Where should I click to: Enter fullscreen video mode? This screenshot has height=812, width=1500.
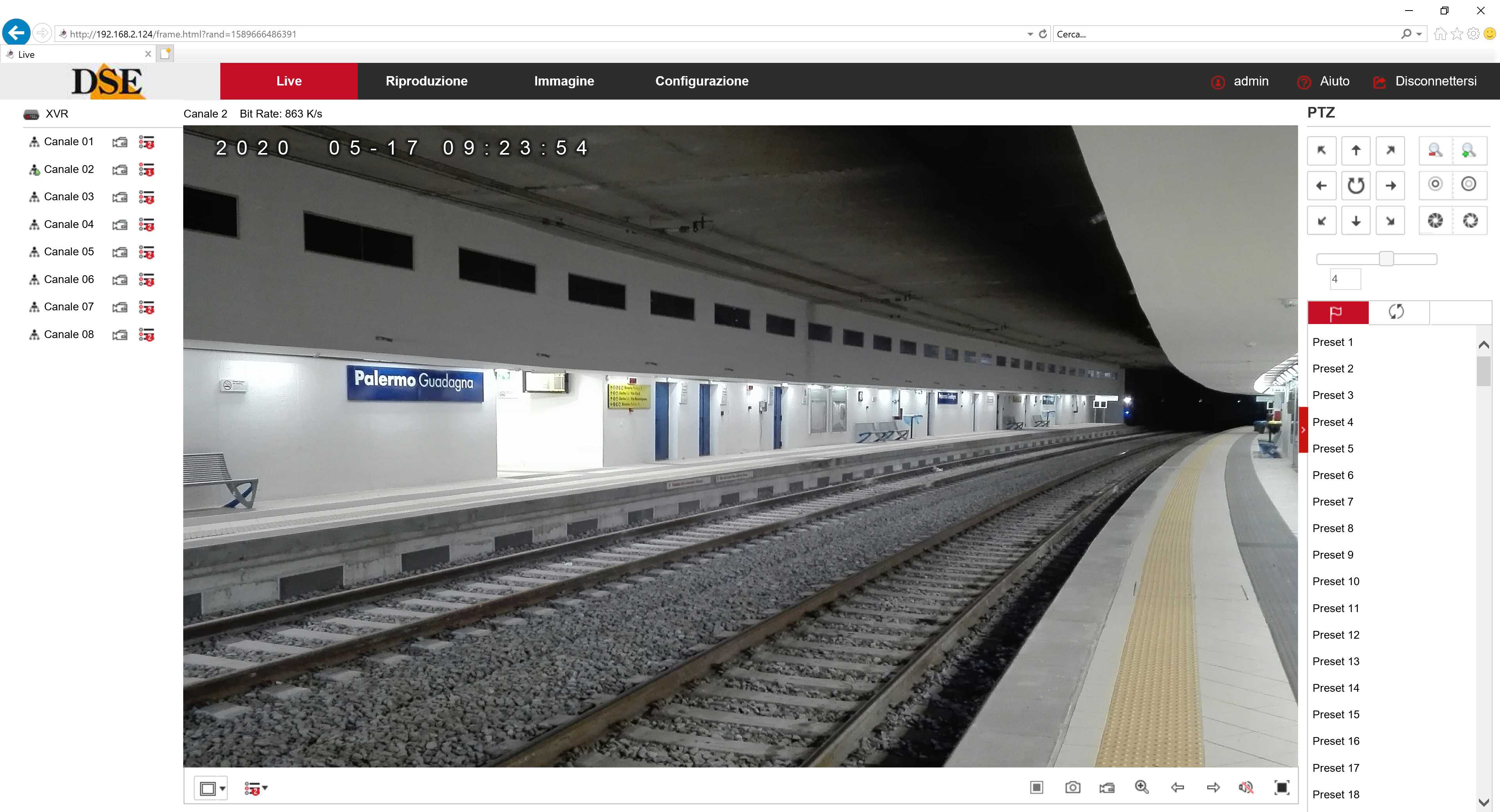(1282, 787)
